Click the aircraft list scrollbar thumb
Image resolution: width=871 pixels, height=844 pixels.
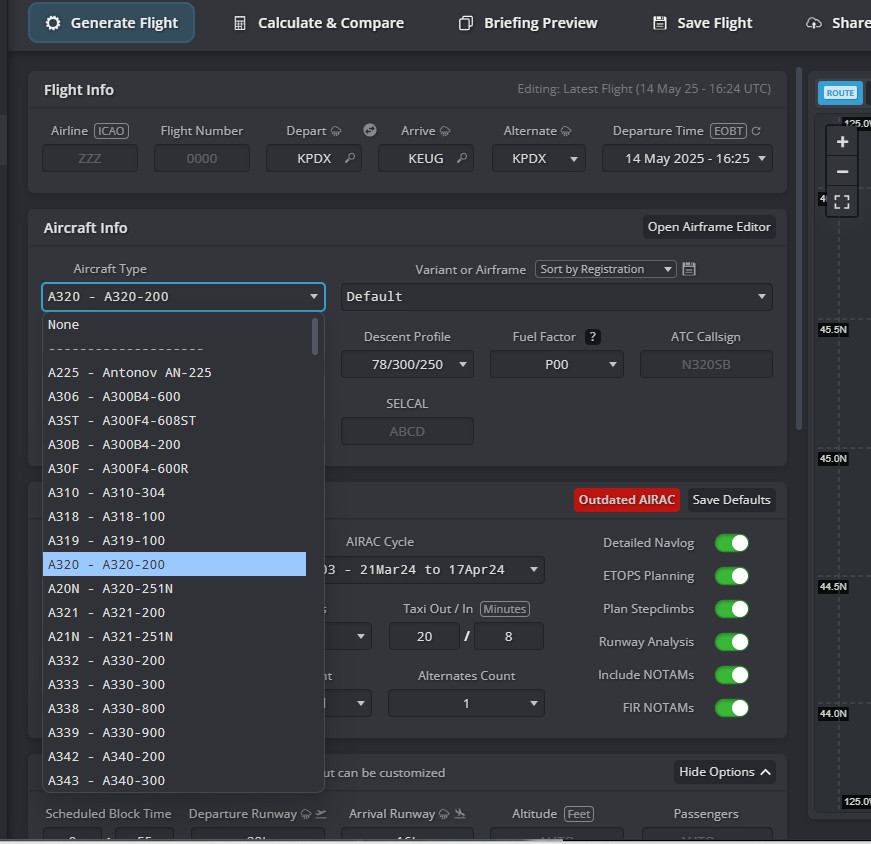(315, 336)
